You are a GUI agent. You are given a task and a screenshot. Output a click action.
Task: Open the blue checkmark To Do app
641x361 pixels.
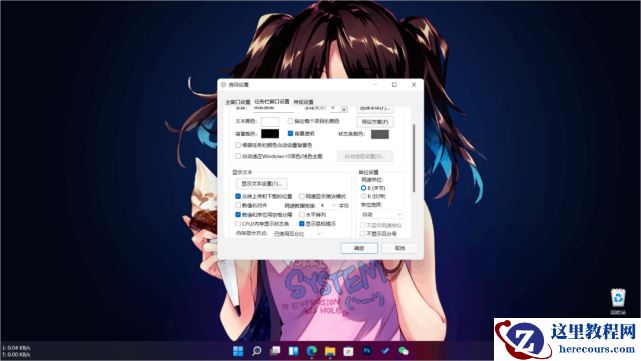385,351
